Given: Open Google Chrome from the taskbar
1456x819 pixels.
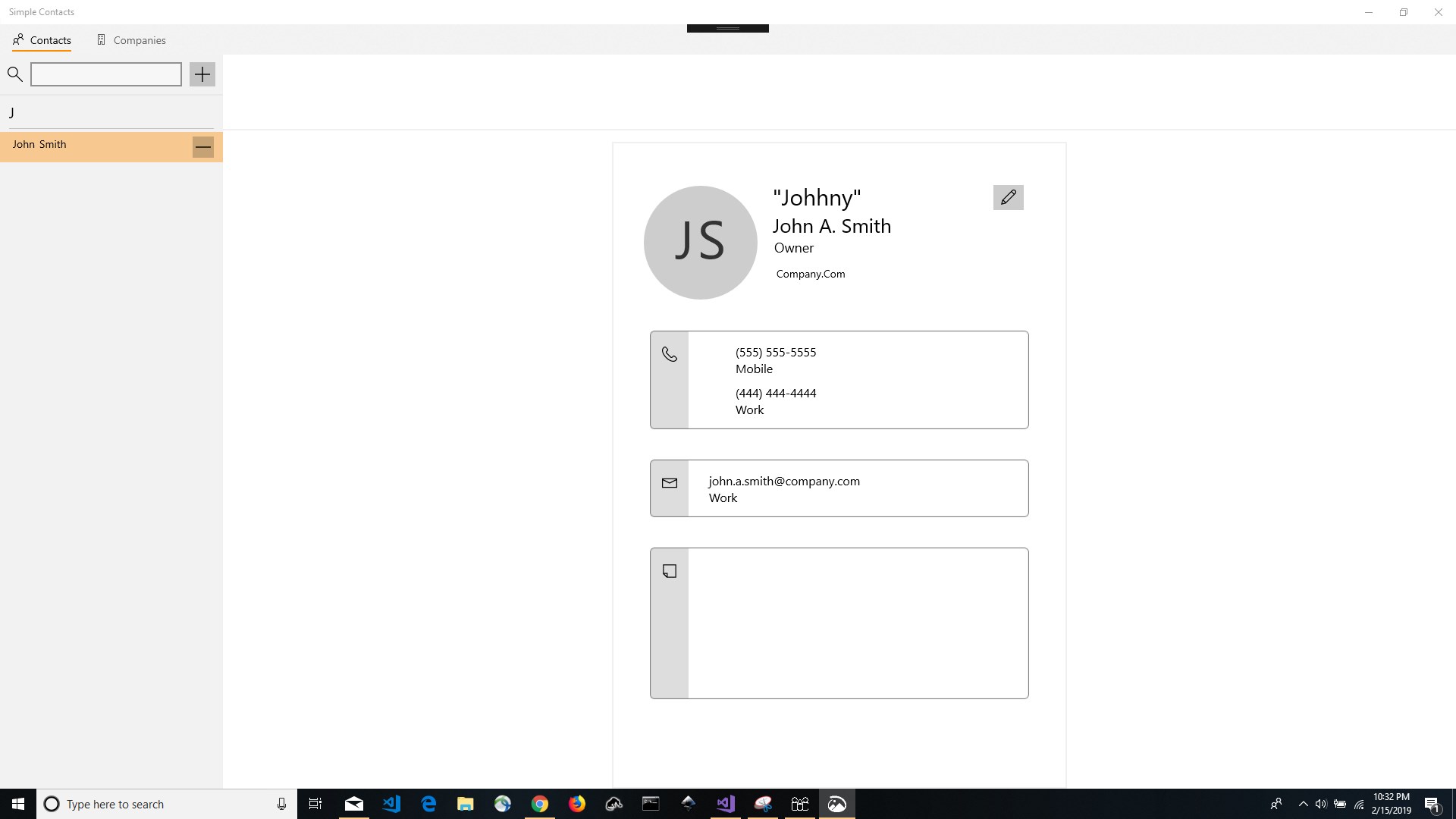Looking at the screenshot, I should (539, 804).
